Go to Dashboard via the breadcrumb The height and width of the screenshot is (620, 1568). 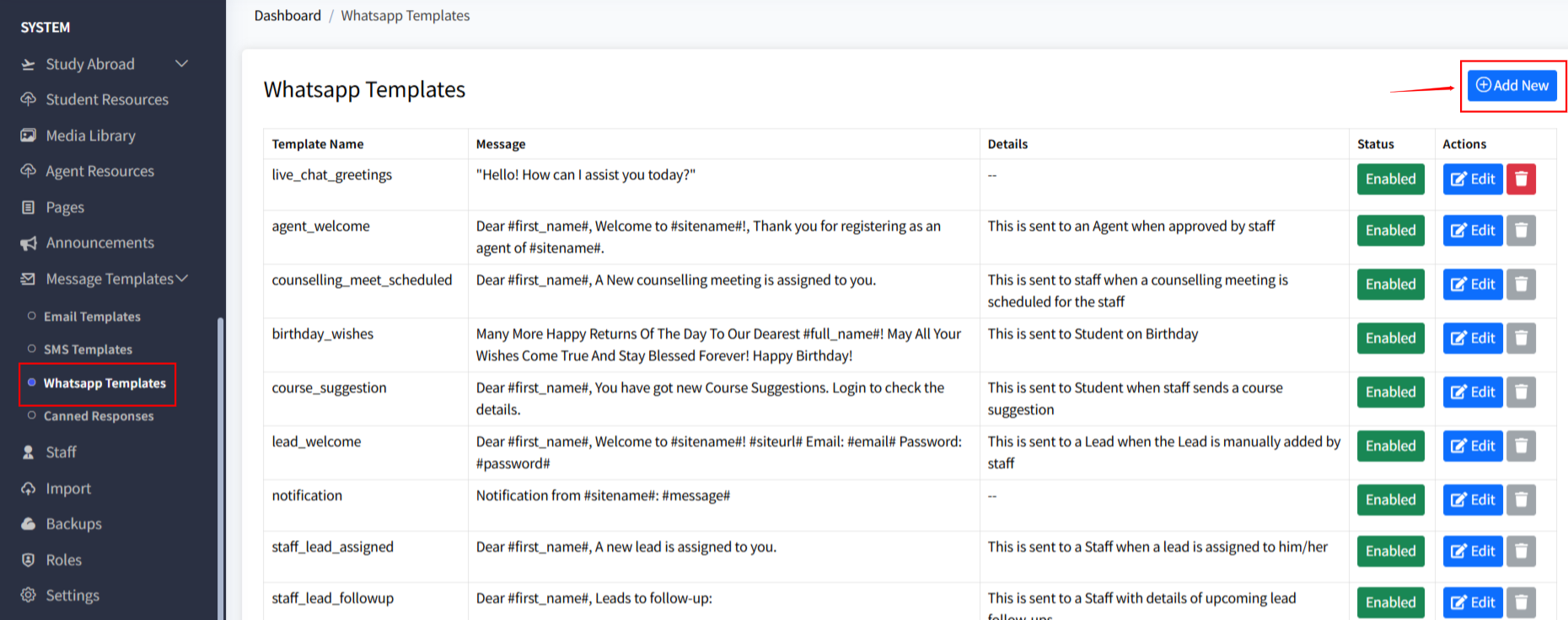(287, 16)
